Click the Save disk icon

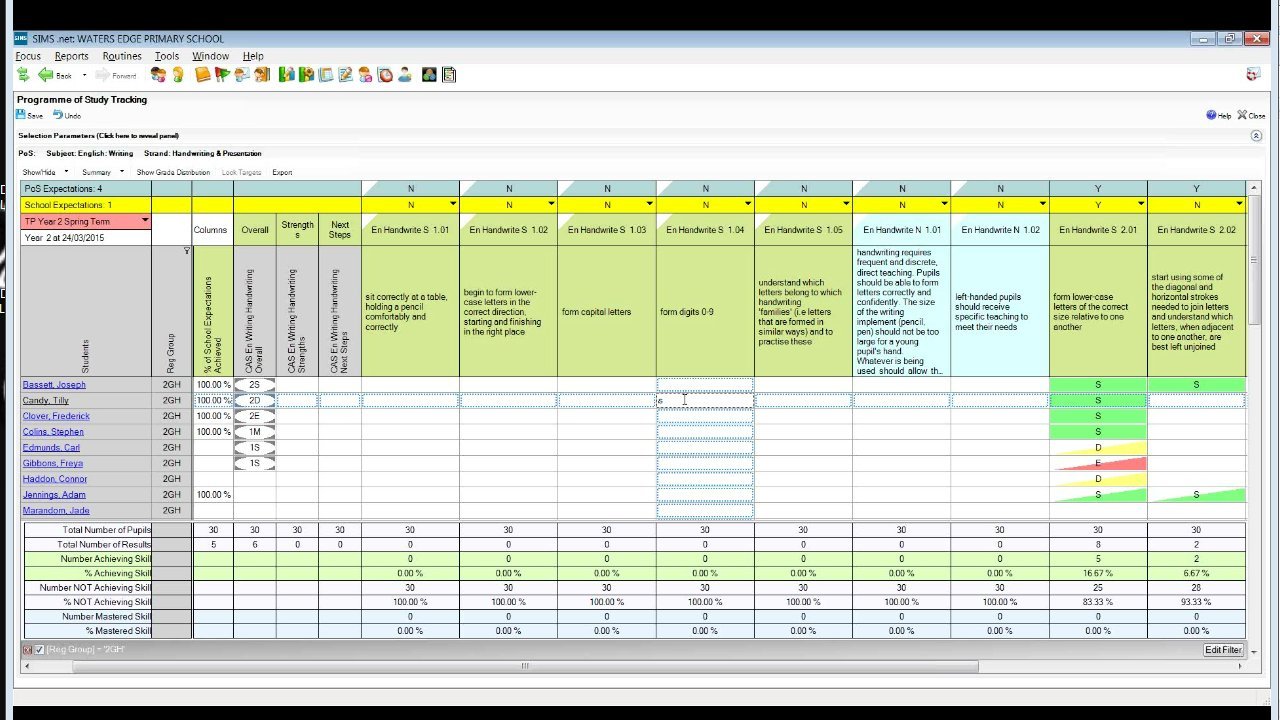[21, 115]
